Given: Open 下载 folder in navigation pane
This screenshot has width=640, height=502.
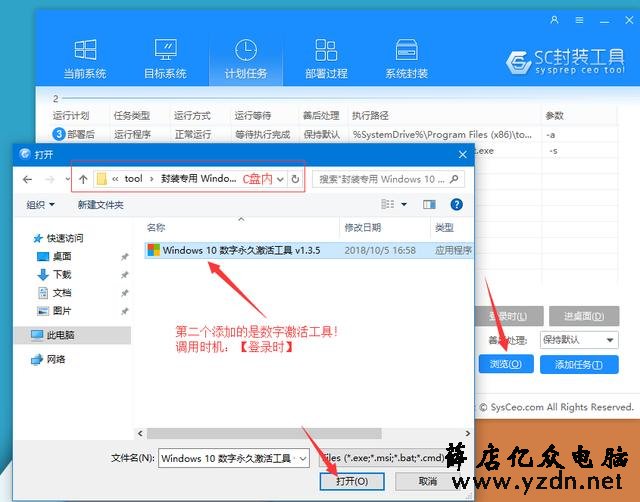Looking at the screenshot, I should (54, 275).
